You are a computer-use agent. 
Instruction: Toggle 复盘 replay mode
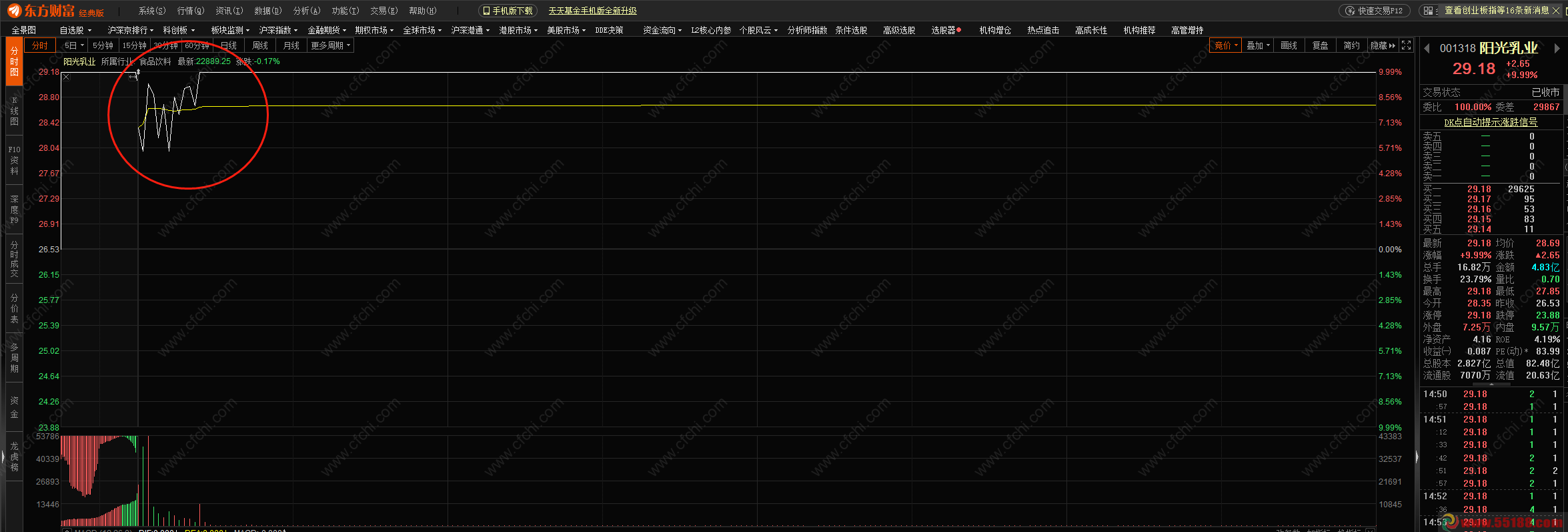pyautogui.click(x=1321, y=45)
